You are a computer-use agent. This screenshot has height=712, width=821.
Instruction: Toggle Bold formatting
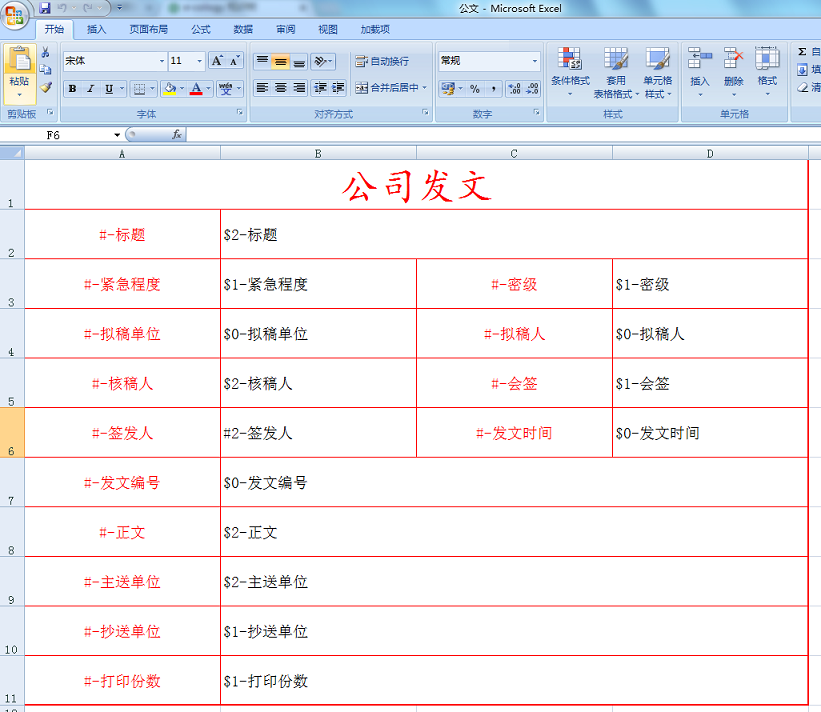coord(72,89)
